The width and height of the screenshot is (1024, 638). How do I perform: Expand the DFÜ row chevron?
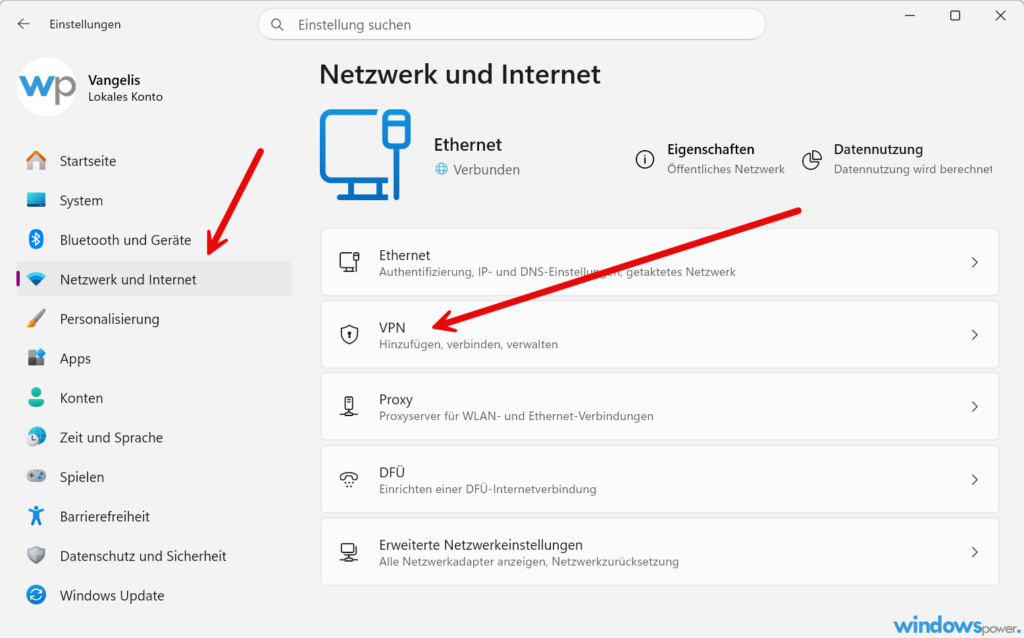(x=974, y=480)
